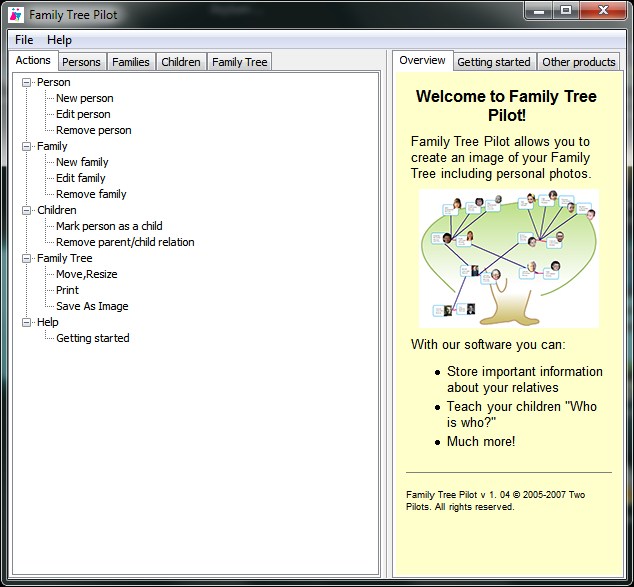Click 'Store important information' bullet
Screen dimensions: 634x587
click(524, 379)
